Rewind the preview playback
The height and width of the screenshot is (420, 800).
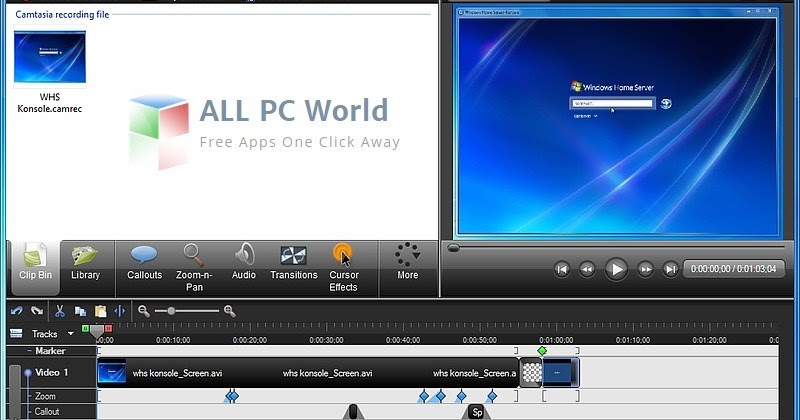click(587, 269)
